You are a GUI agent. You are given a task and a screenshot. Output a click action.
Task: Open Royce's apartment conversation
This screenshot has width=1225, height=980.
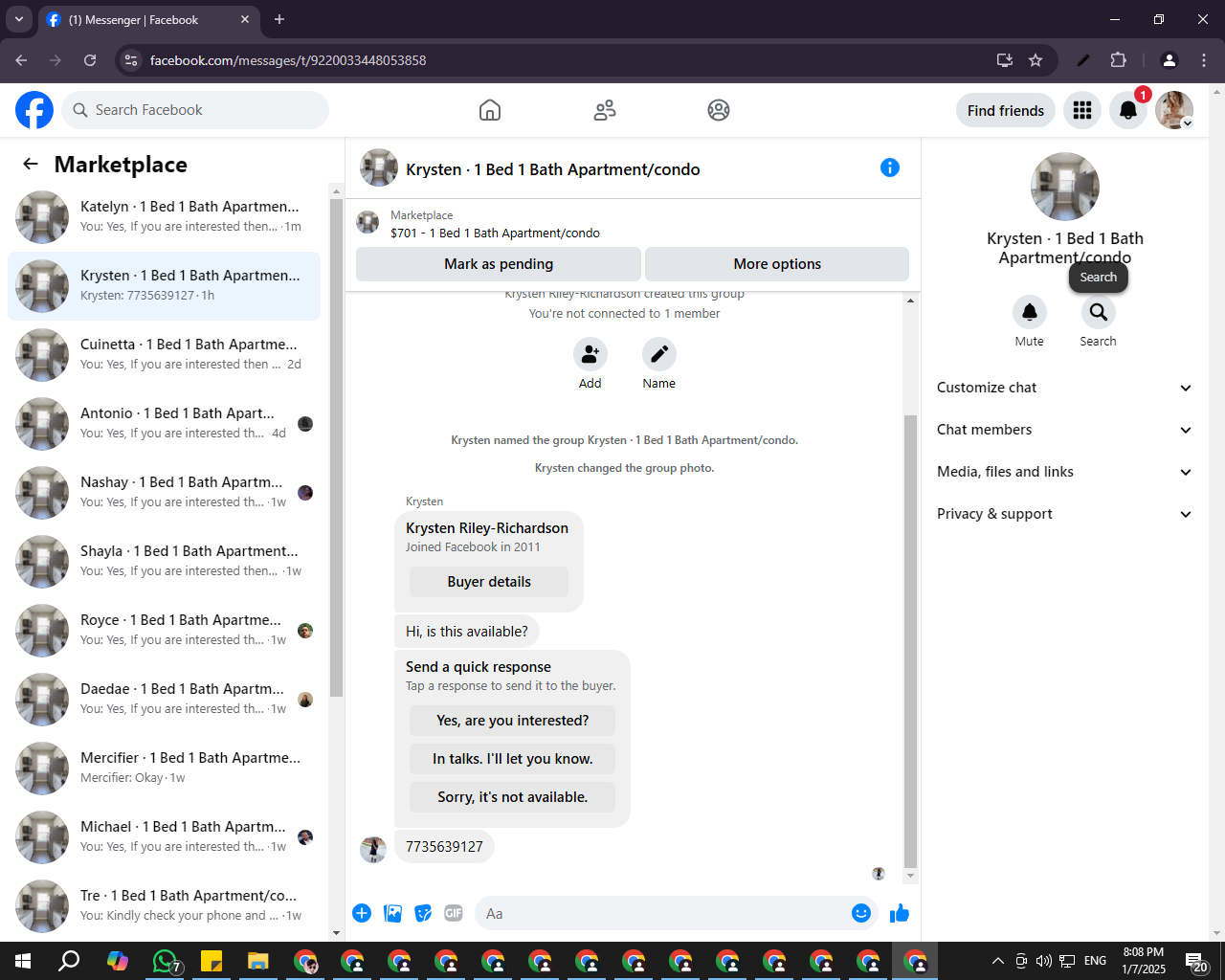(165, 631)
